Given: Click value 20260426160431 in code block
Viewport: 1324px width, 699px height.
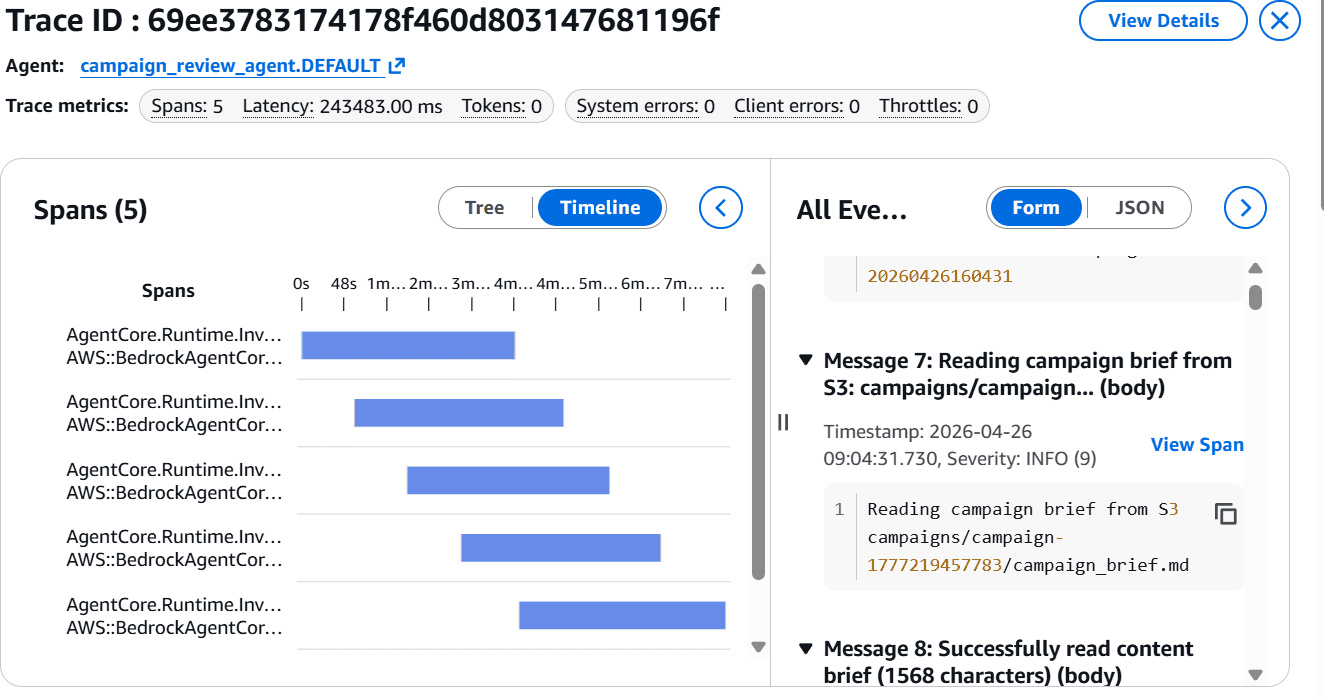Looking at the screenshot, I should 940,275.
